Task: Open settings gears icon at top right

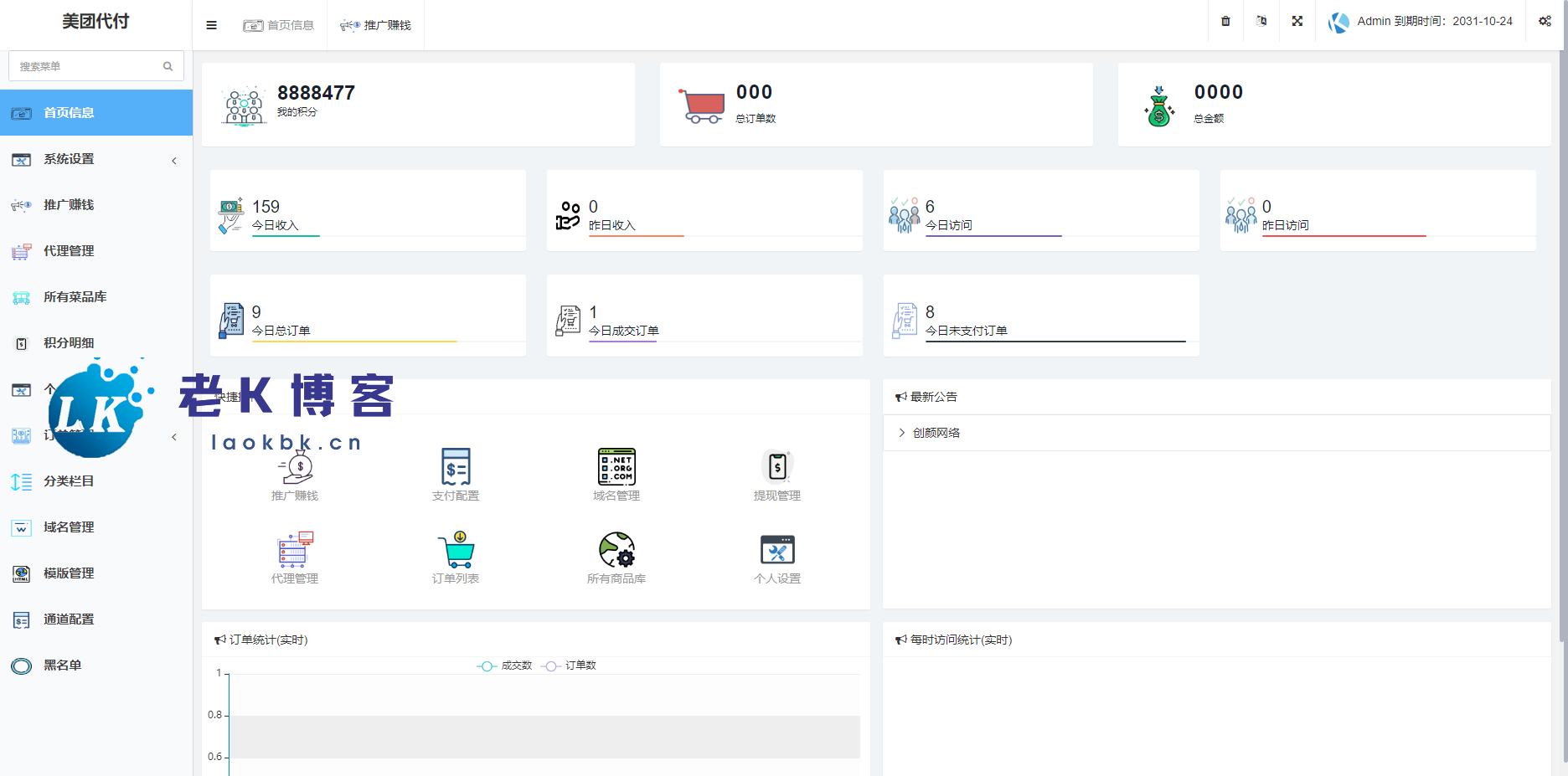Action: coord(1545,22)
